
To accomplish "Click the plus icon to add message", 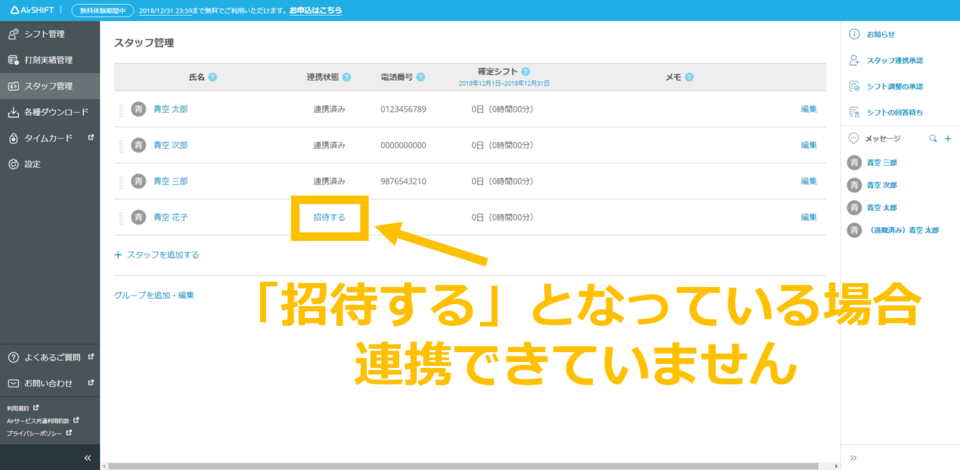I will pos(948,139).
